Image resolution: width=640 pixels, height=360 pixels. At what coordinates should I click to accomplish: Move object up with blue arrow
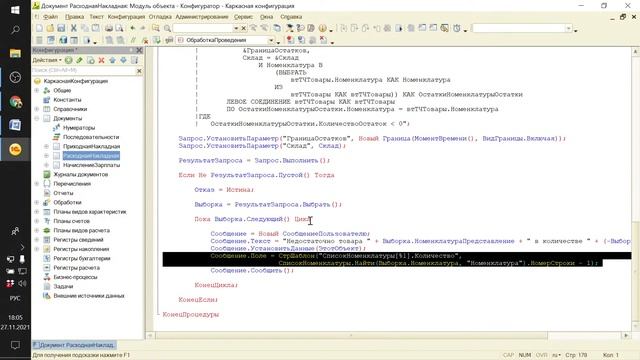(112, 60)
